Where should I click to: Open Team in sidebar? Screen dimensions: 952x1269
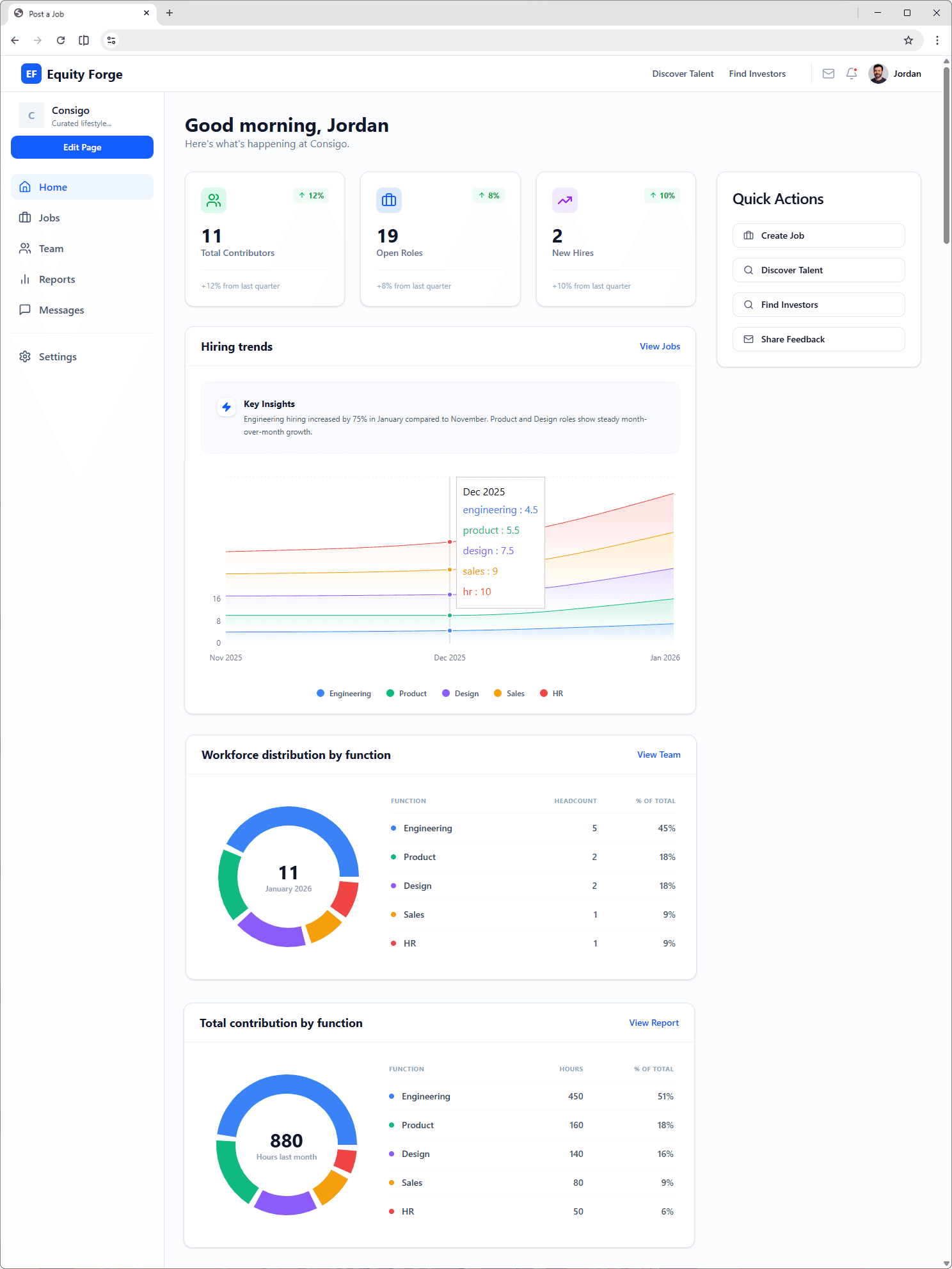point(82,248)
